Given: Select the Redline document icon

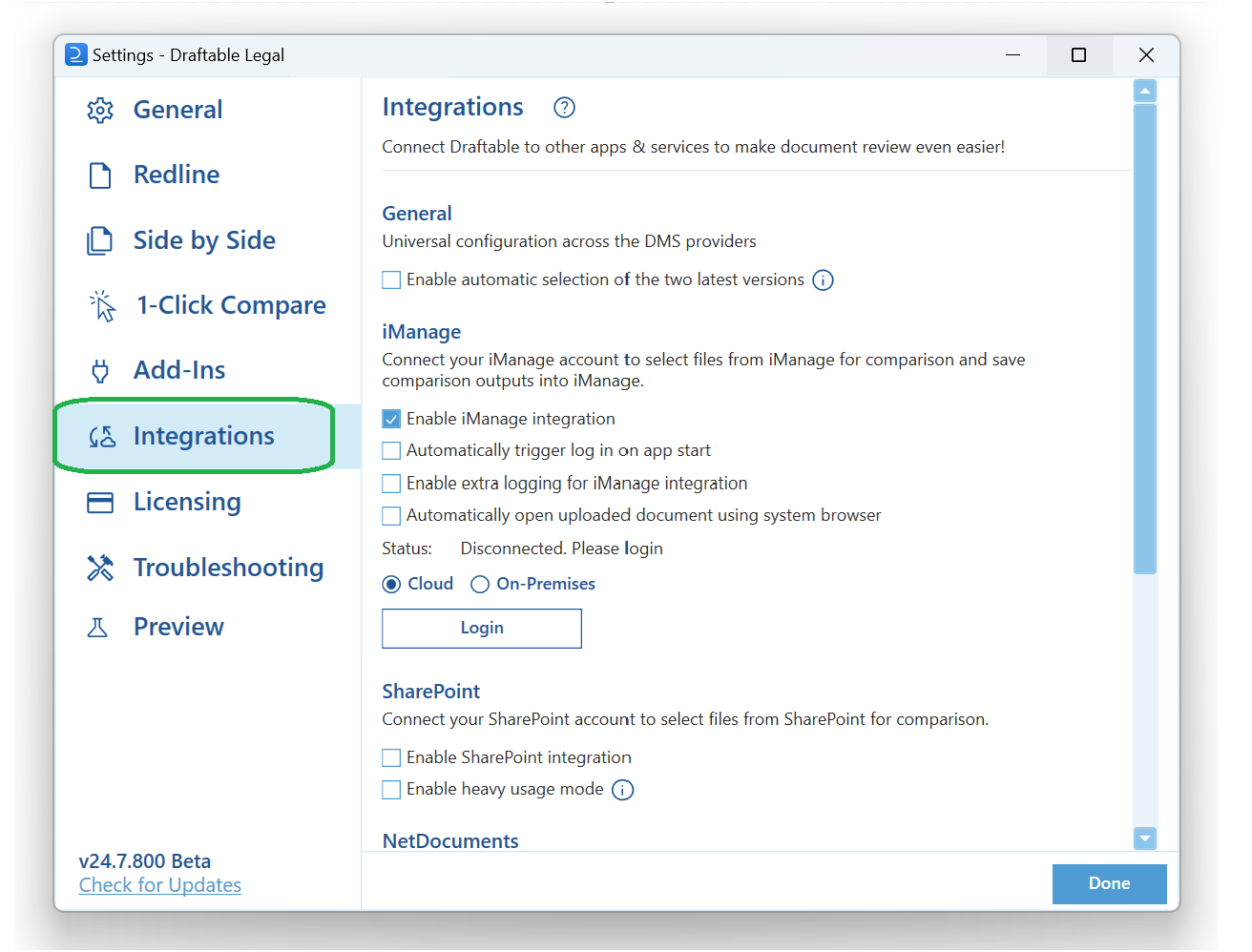Looking at the screenshot, I should click(x=100, y=175).
